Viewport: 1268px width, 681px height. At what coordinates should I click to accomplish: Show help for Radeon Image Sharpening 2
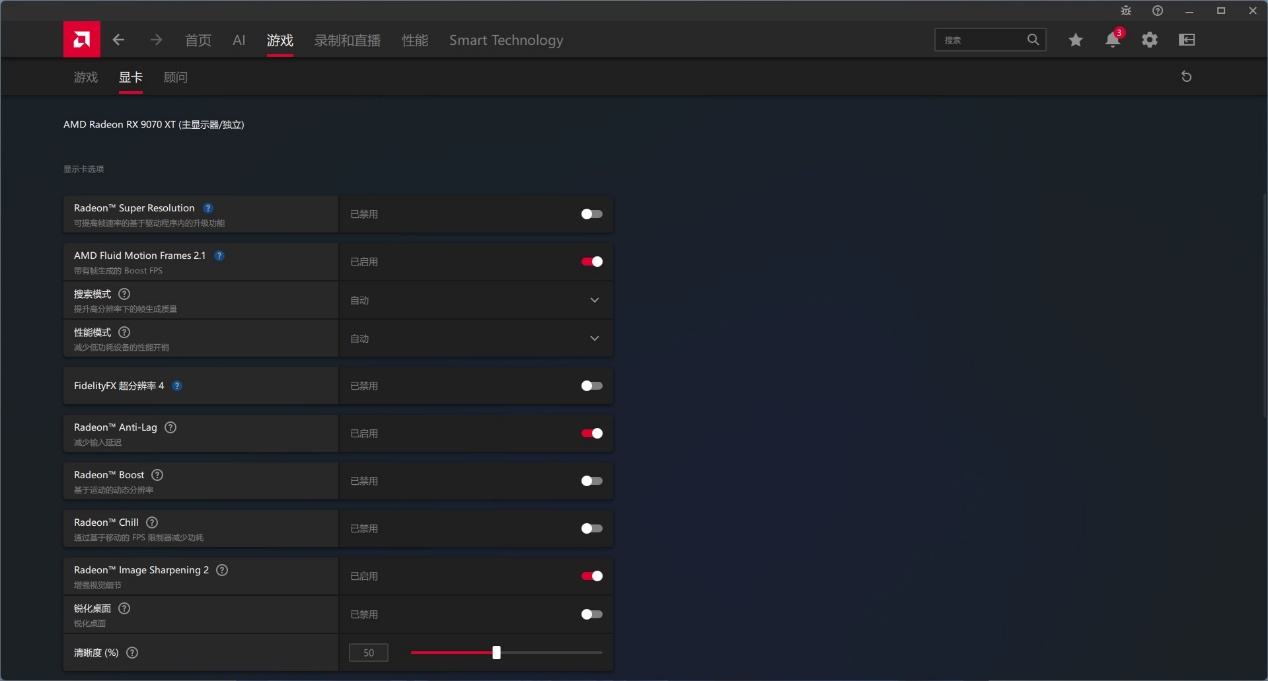(222, 570)
